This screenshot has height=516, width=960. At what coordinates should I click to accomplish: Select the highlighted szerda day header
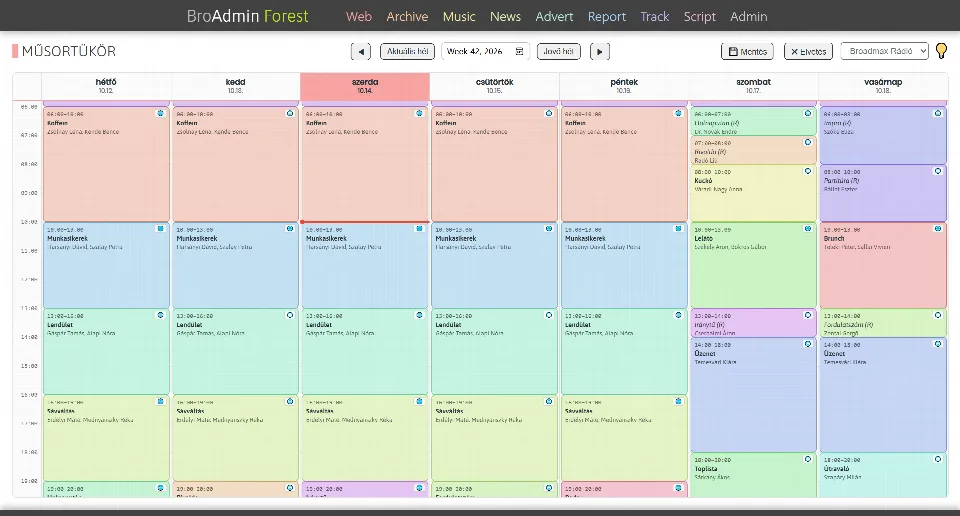click(365, 86)
